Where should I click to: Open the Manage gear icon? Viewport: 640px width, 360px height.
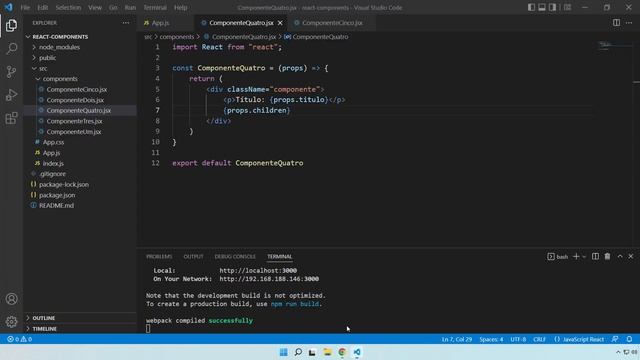tap(11, 322)
